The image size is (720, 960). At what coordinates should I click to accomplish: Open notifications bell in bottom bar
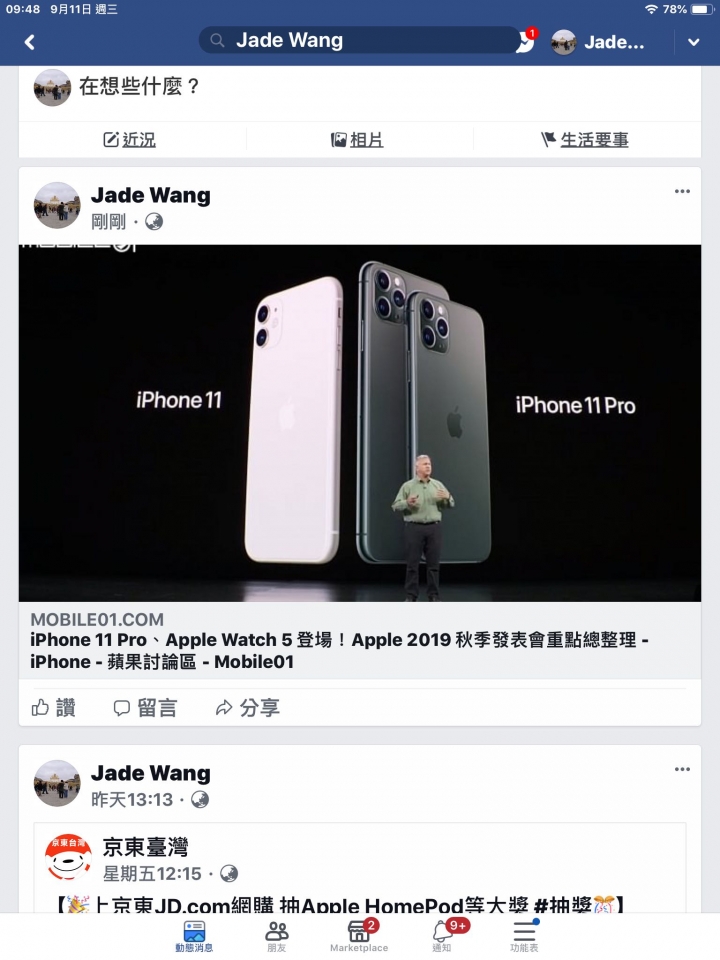443,936
